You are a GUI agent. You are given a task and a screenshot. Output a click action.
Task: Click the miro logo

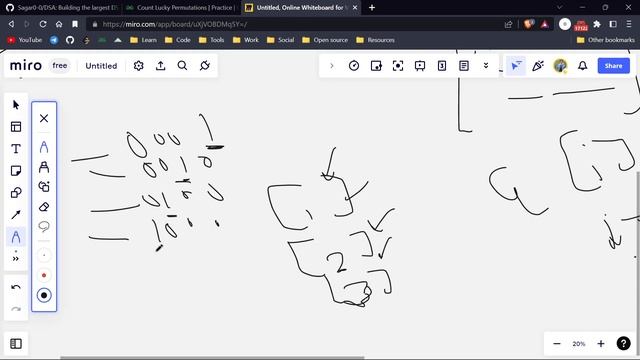point(26,66)
